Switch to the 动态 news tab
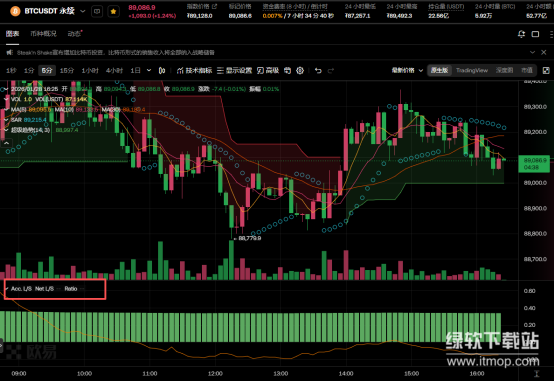Screen dimensions: 554x381 coord(74,34)
